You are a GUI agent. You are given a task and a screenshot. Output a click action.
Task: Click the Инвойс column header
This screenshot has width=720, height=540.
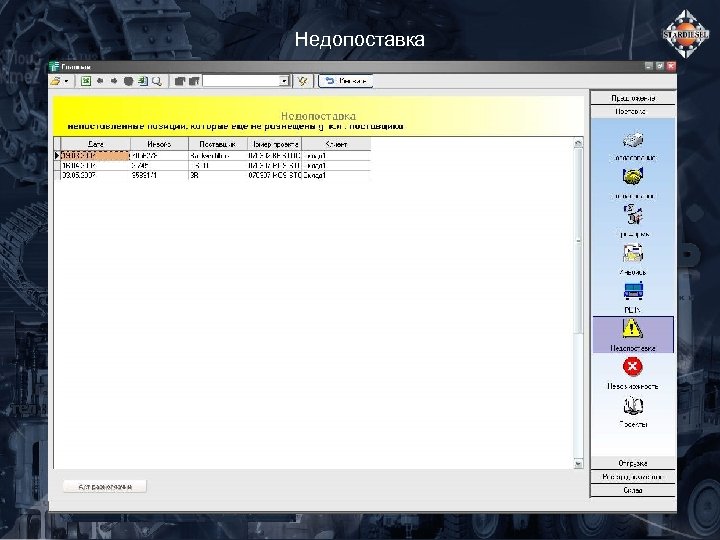(x=159, y=144)
